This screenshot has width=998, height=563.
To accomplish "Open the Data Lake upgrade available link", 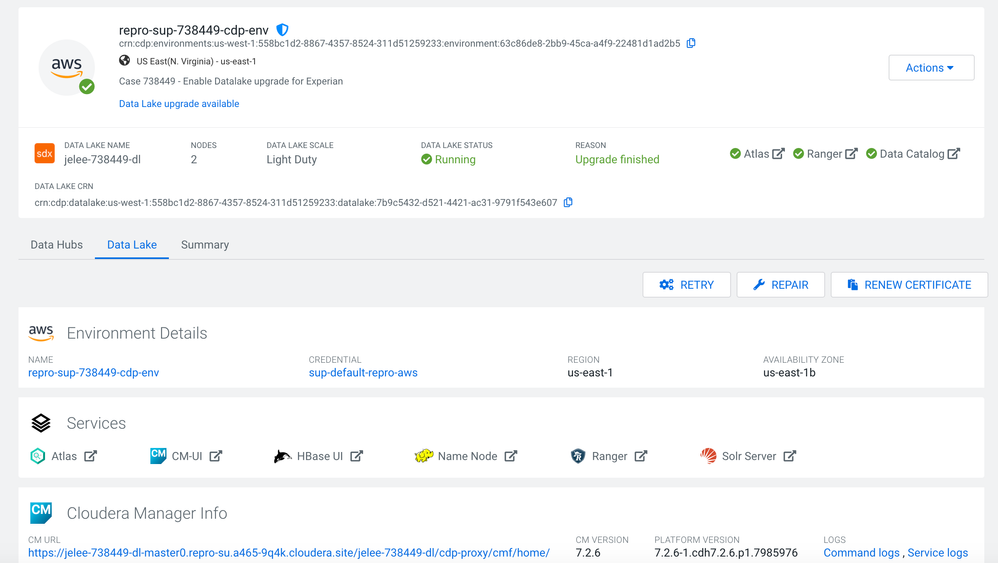I will point(179,104).
